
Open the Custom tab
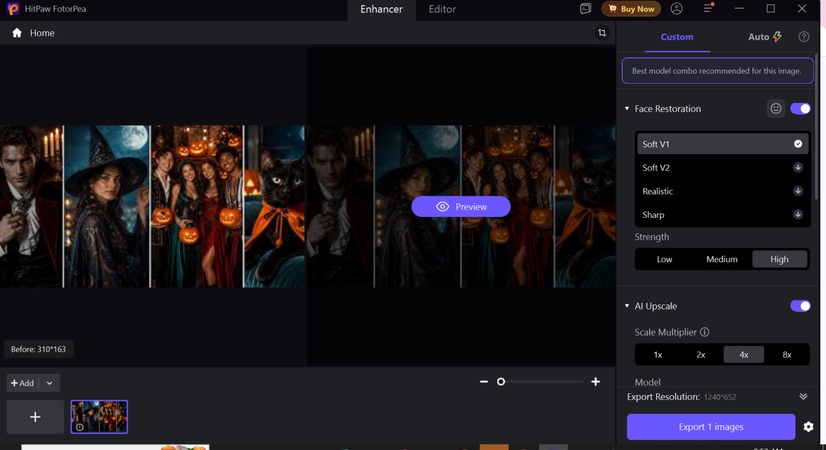tap(677, 37)
